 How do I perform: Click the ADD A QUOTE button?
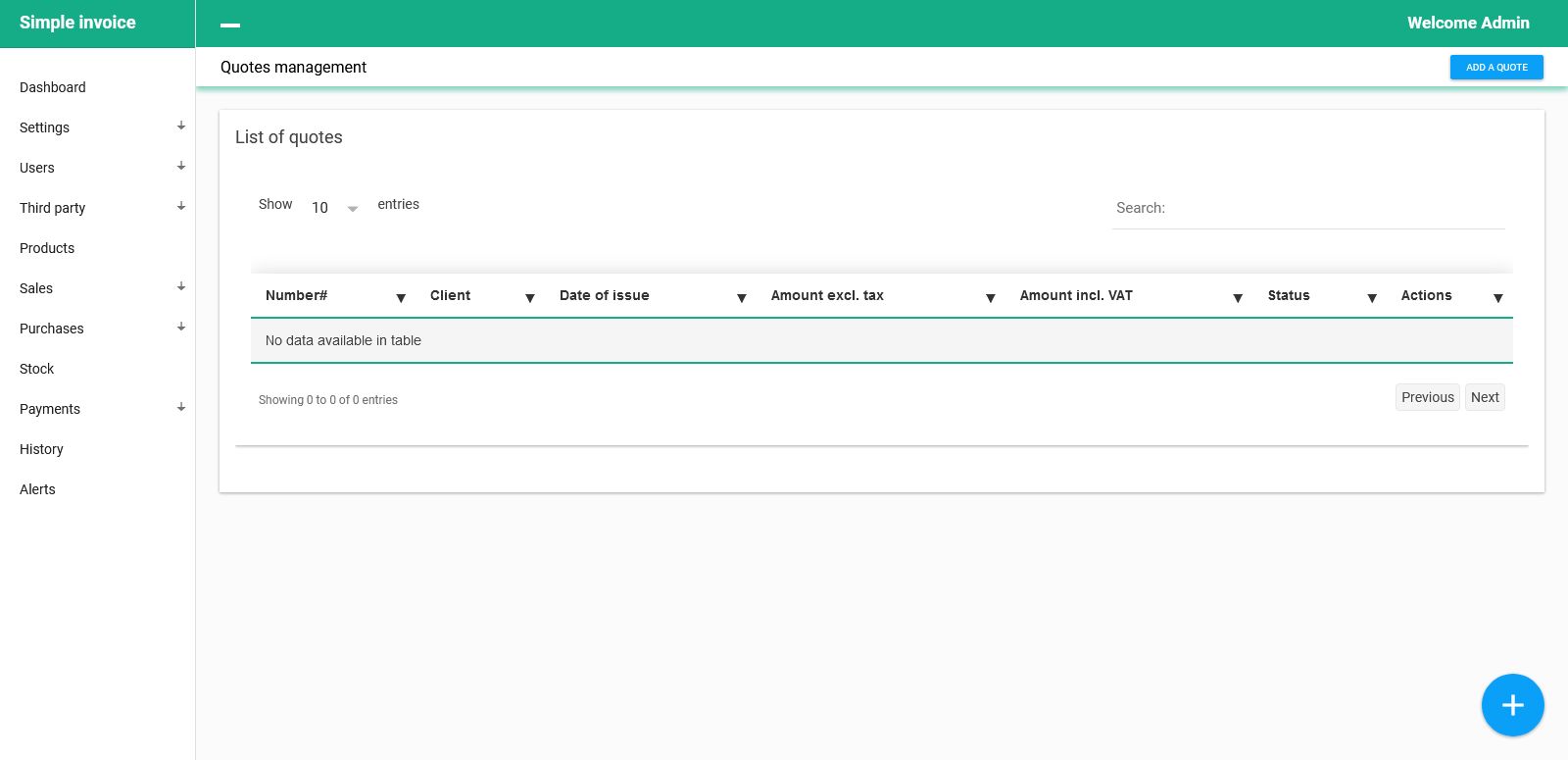[1496, 68]
